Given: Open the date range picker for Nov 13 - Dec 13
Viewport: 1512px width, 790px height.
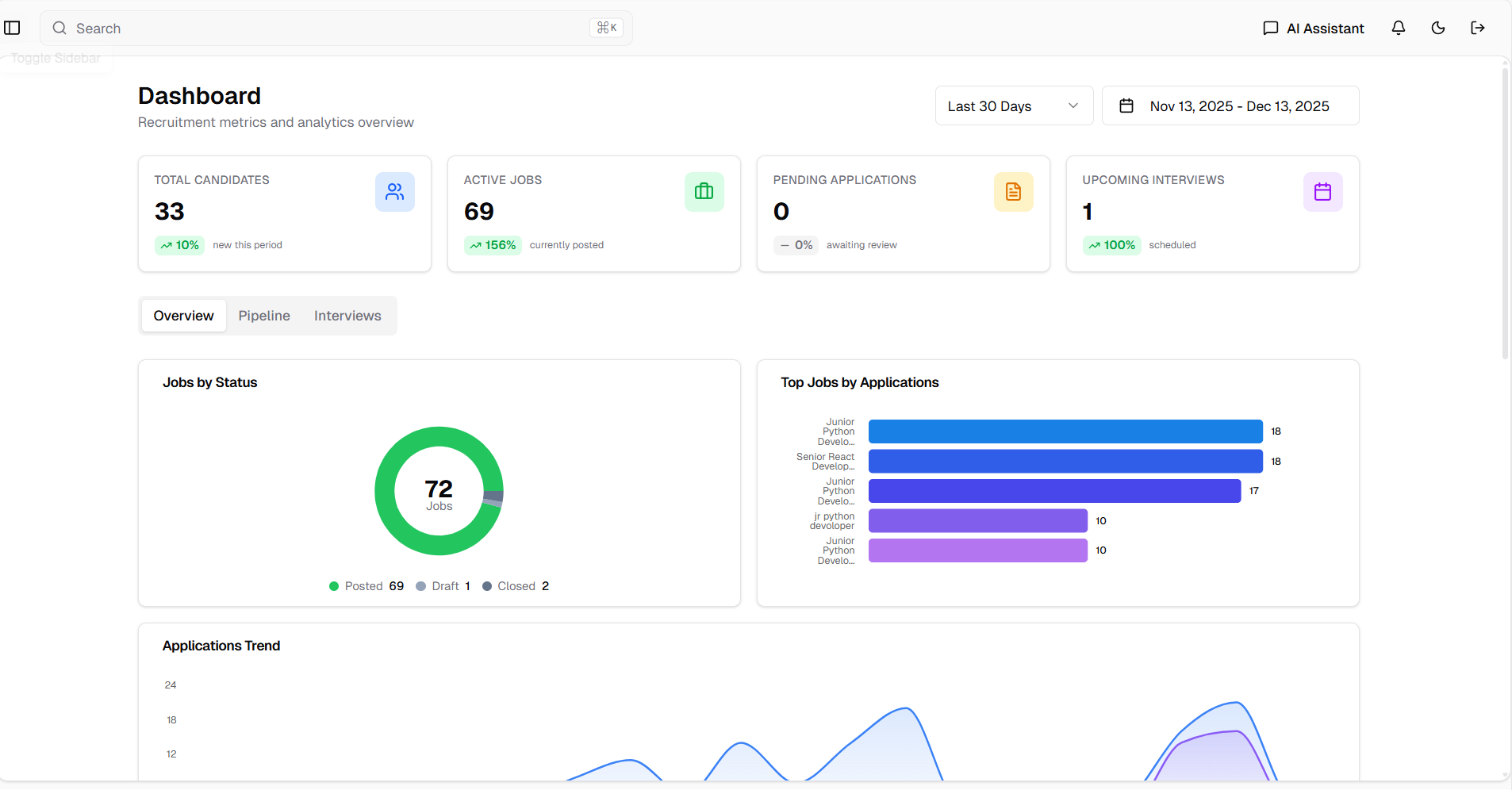Looking at the screenshot, I should pos(1229,105).
